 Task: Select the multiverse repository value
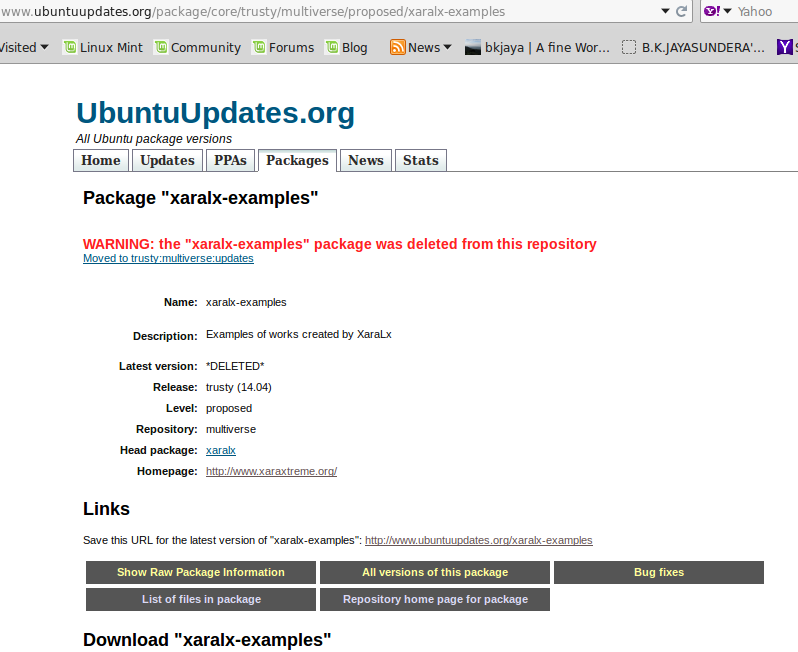[x=231, y=429]
